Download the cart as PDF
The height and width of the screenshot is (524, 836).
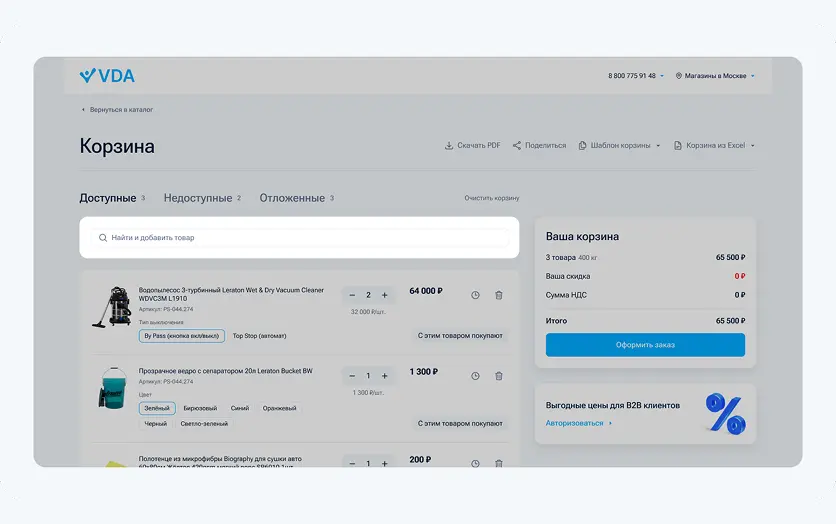pos(472,145)
